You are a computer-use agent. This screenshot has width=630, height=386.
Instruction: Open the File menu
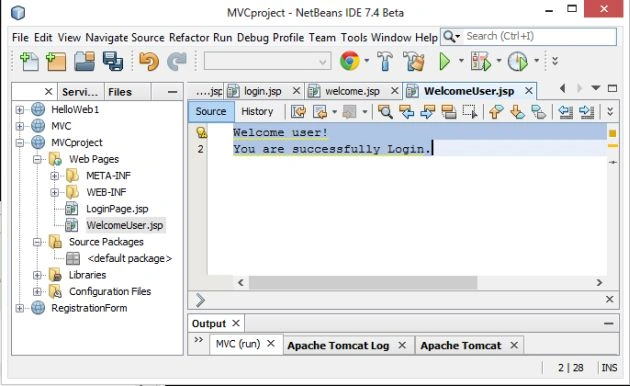coord(20,37)
